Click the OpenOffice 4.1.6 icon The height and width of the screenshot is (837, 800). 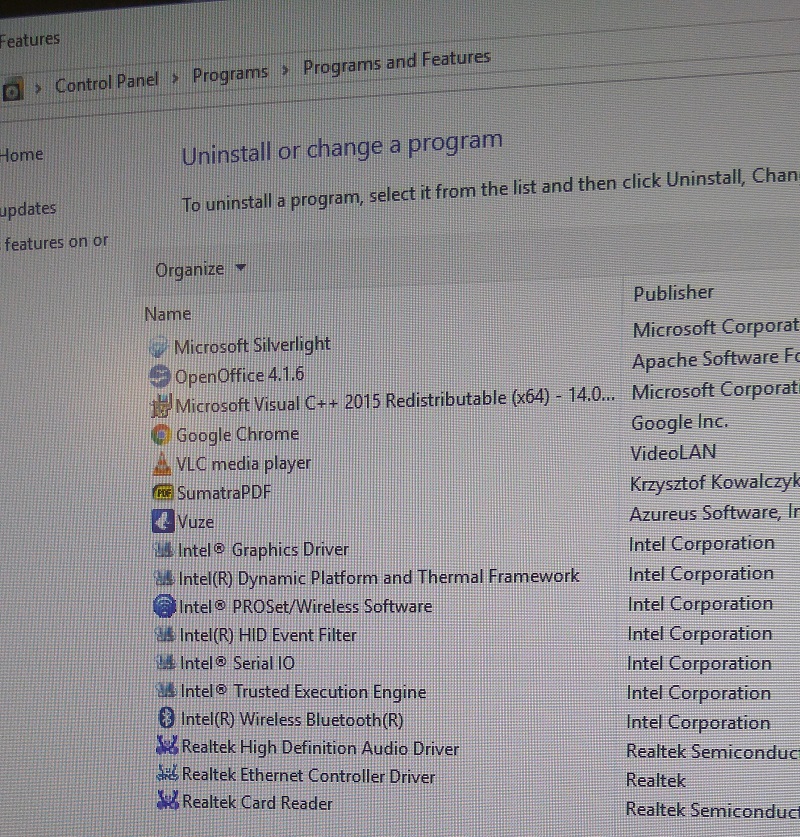(x=160, y=377)
